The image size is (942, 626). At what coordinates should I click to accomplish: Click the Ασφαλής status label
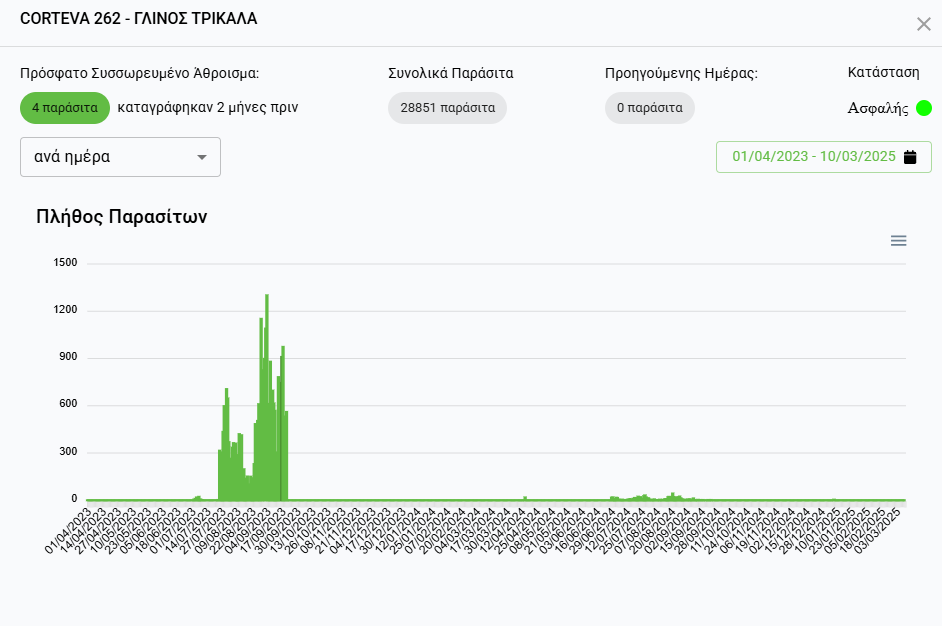877,108
